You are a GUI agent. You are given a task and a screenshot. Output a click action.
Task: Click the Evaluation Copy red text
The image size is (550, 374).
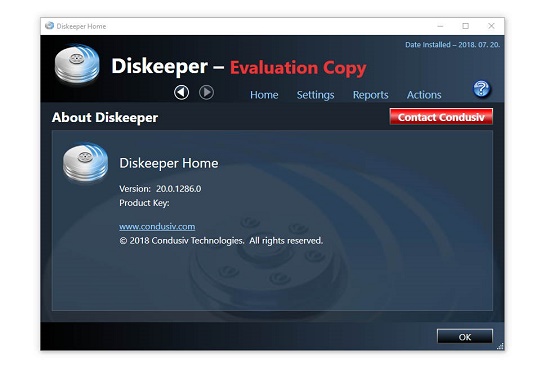click(x=298, y=68)
